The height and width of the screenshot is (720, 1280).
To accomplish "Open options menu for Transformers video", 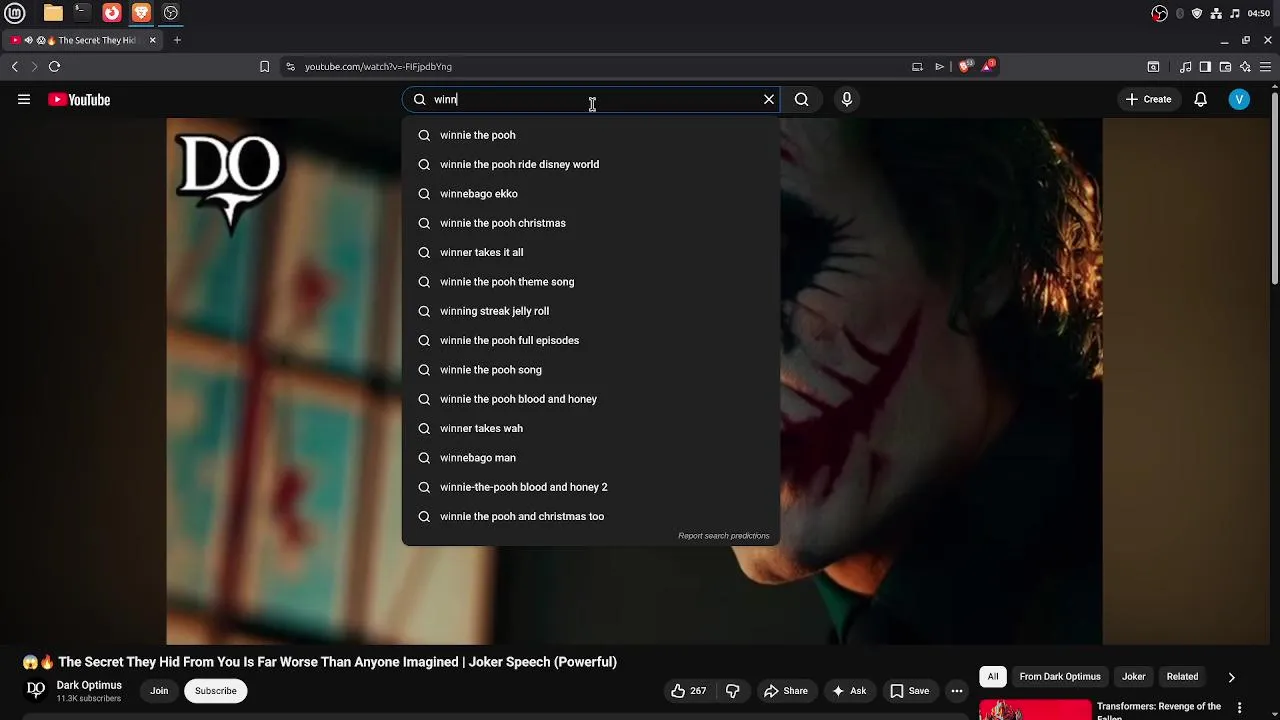I will [1240, 707].
